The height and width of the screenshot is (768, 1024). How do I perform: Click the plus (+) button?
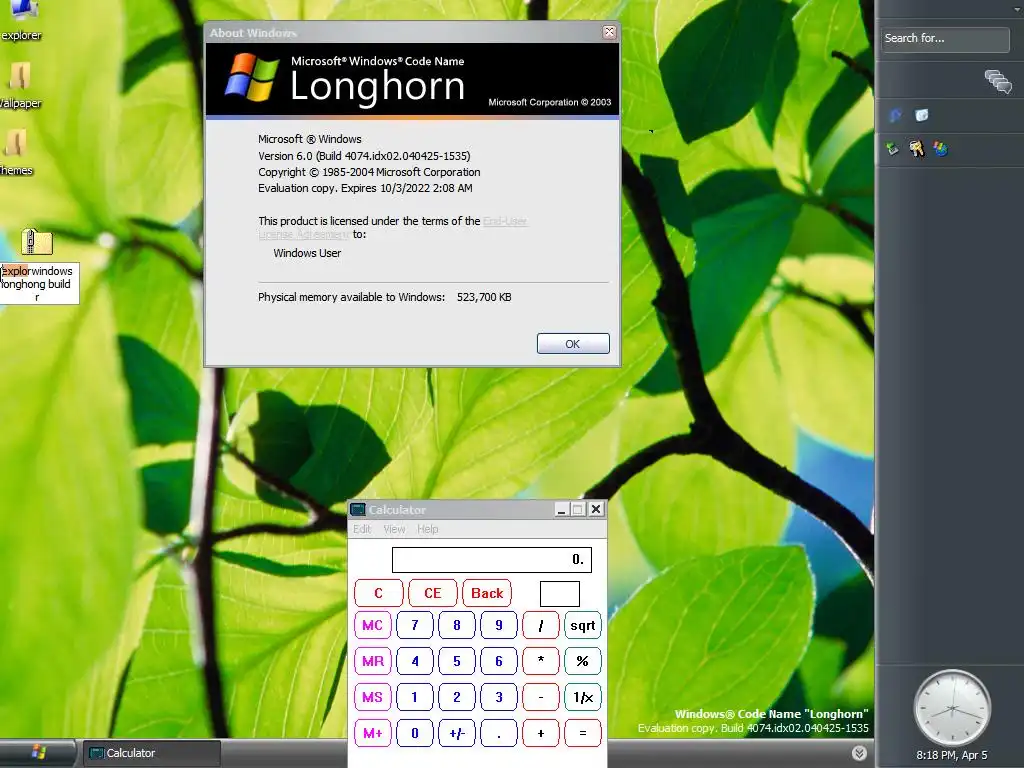click(x=541, y=733)
